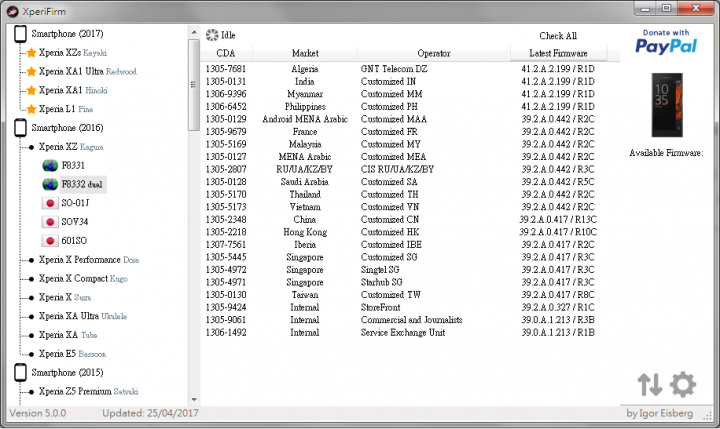Select Xperia XA1 Ultra Redwood
Image resolution: width=720 pixels, height=429 pixels.
pos(88,72)
